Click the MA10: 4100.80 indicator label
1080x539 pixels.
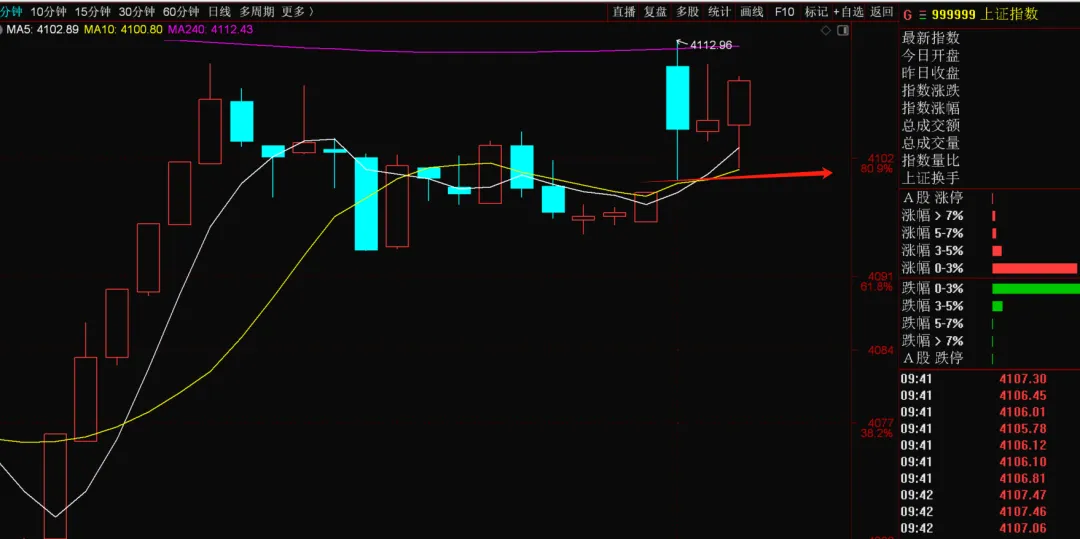tap(123, 30)
